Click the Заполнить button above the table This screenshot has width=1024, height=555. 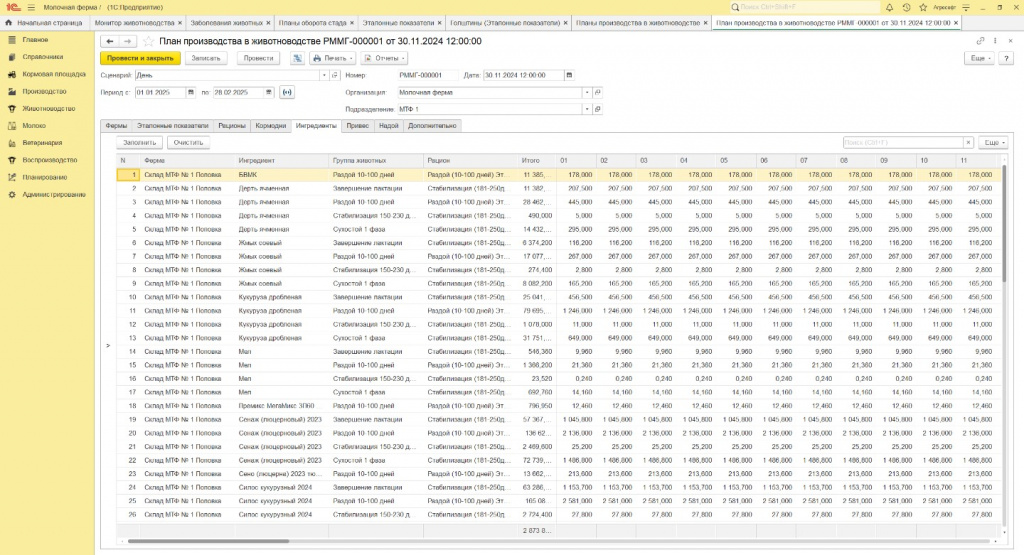pos(137,143)
